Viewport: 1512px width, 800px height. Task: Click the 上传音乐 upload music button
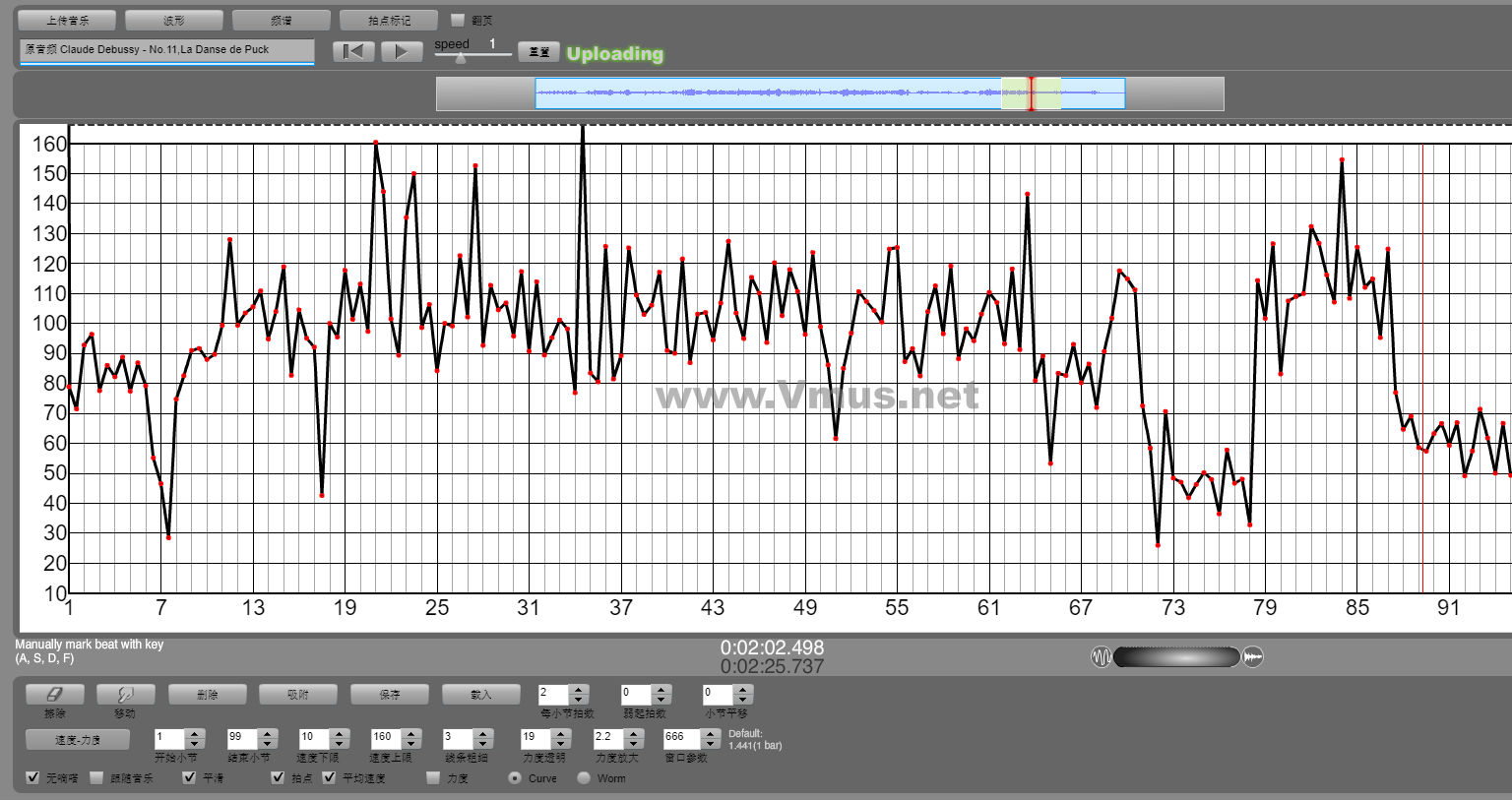tap(67, 20)
